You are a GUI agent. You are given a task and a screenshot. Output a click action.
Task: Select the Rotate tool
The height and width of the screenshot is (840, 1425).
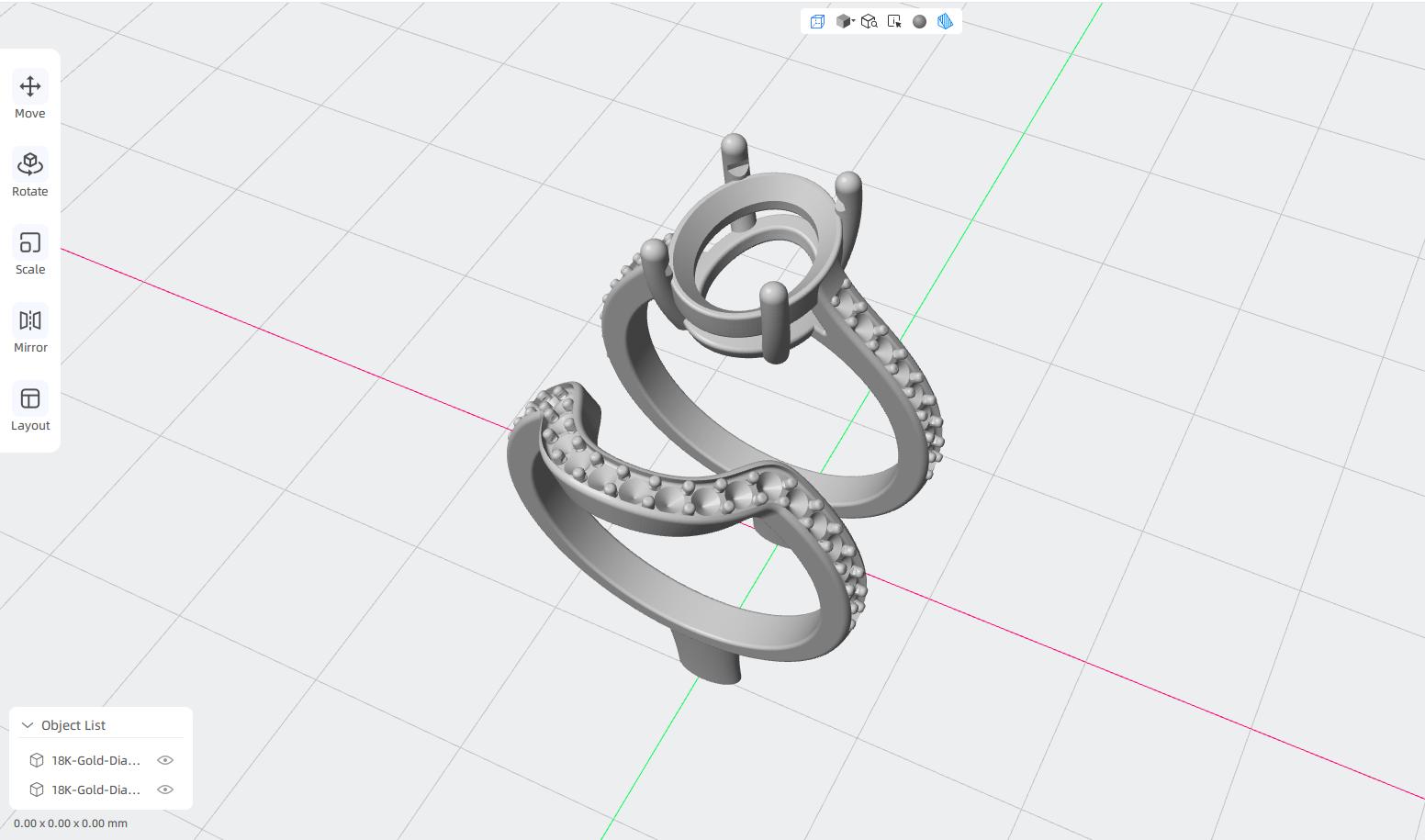click(x=30, y=174)
